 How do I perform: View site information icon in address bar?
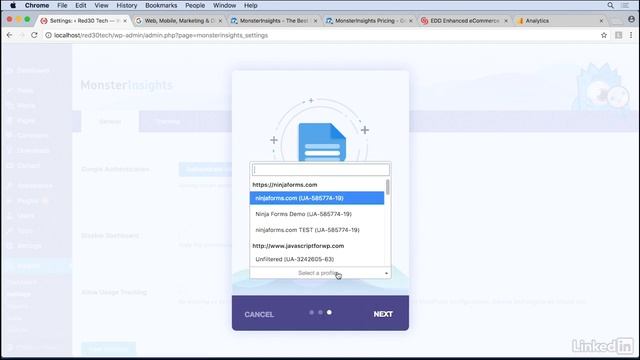(48, 35)
